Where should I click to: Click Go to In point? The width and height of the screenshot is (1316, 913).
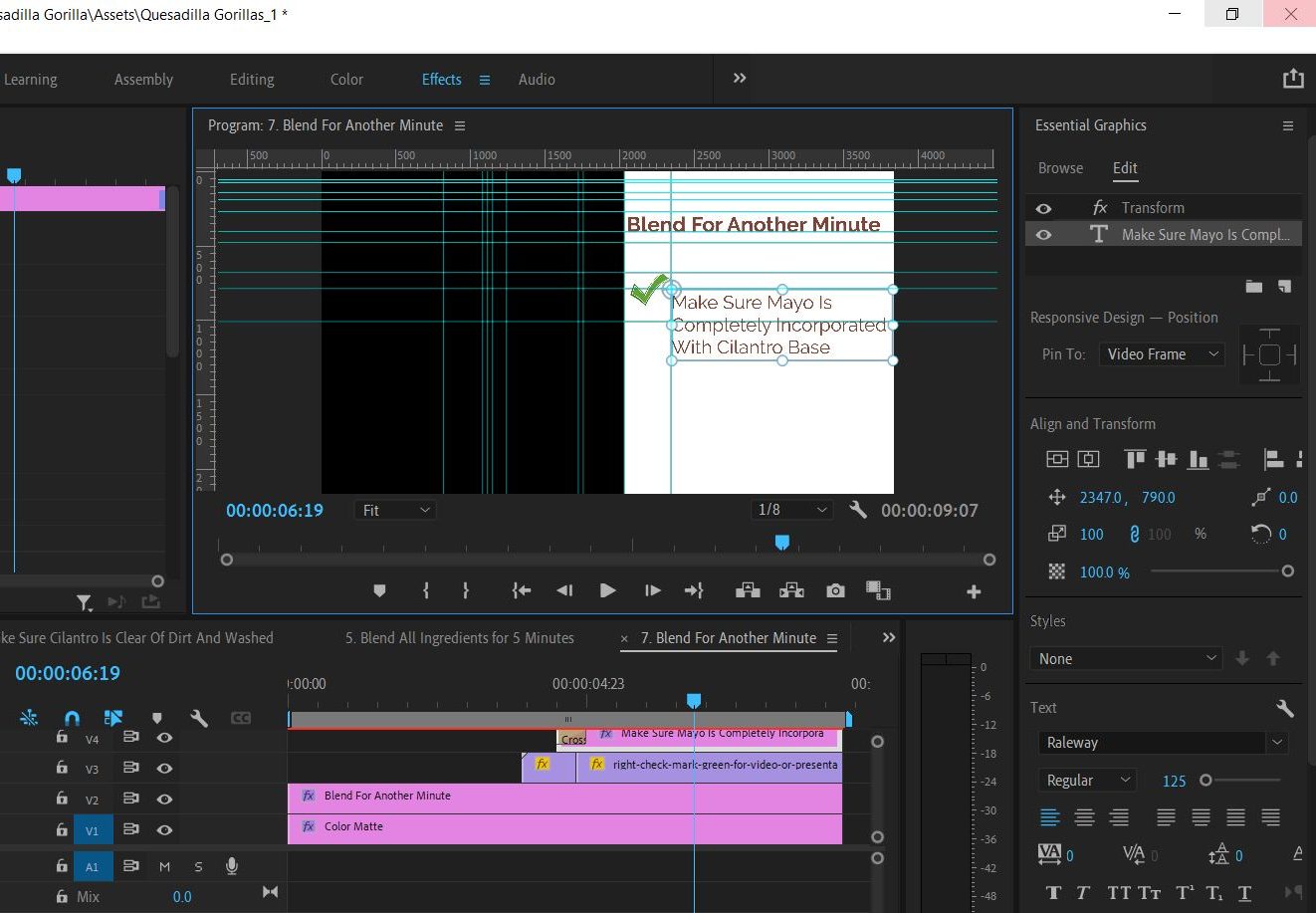521,590
